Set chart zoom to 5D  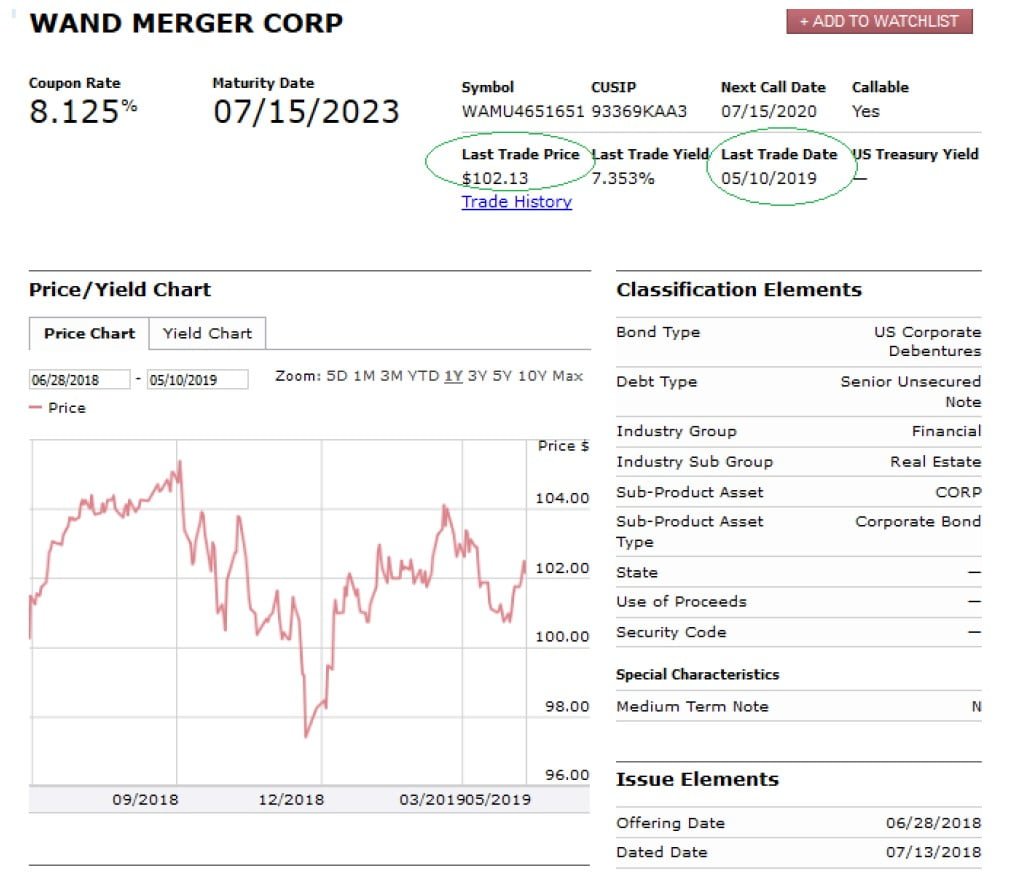(337, 376)
